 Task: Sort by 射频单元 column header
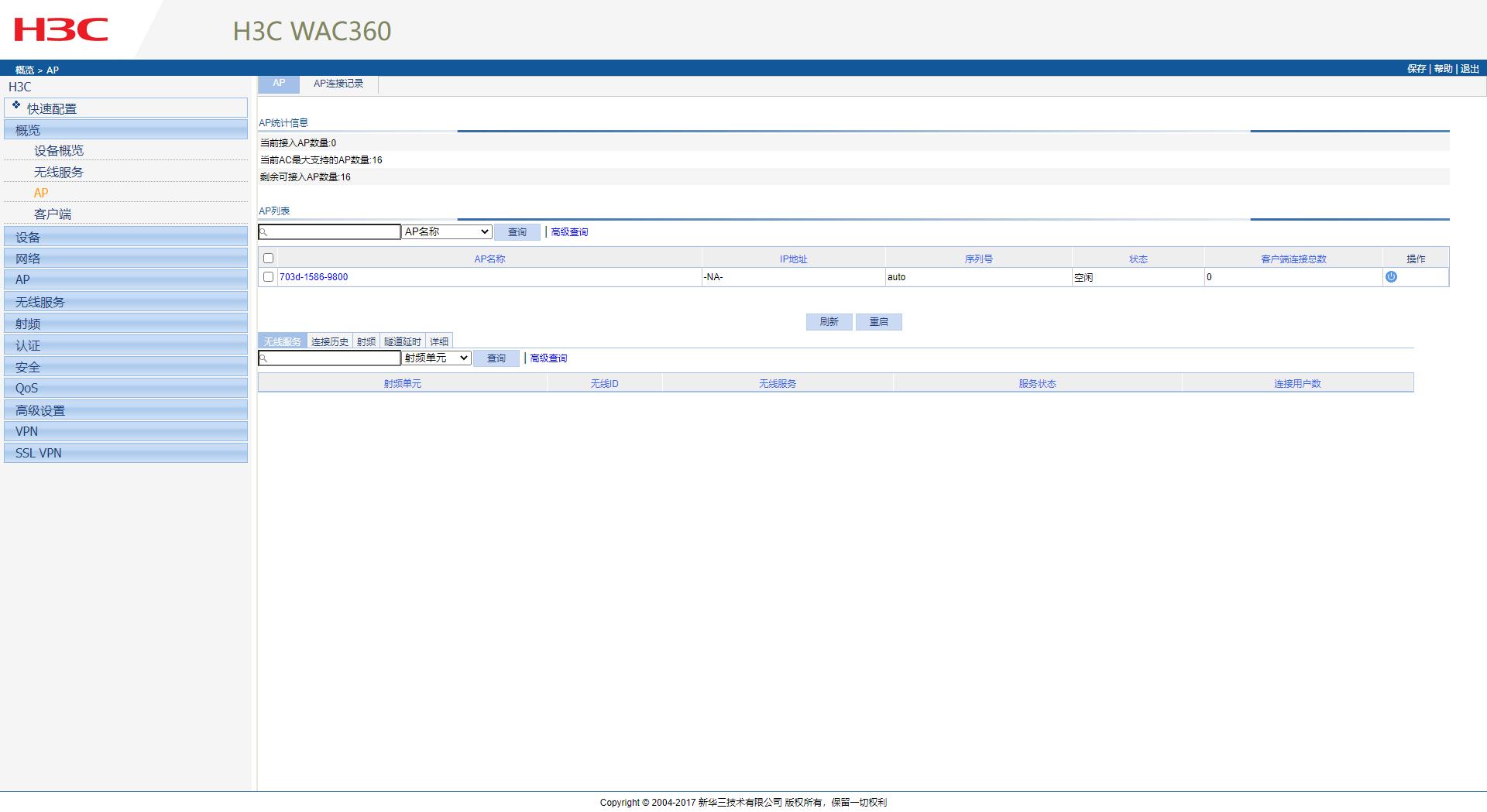coord(403,384)
